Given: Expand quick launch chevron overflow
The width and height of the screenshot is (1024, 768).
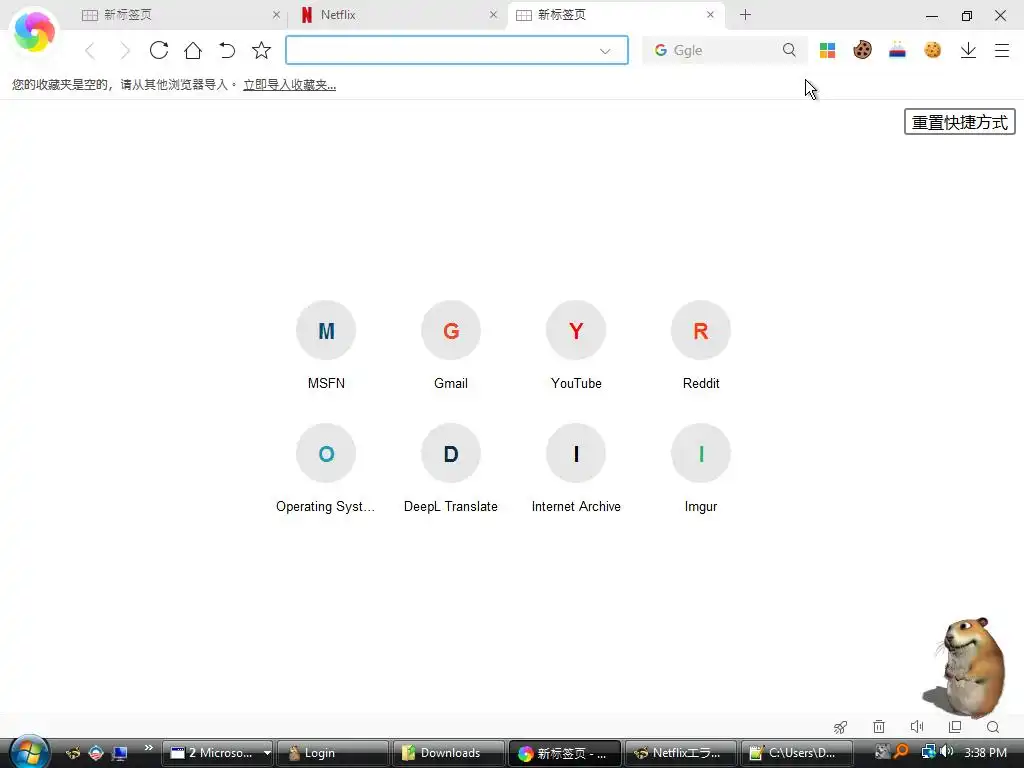Looking at the screenshot, I should pos(148,748).
